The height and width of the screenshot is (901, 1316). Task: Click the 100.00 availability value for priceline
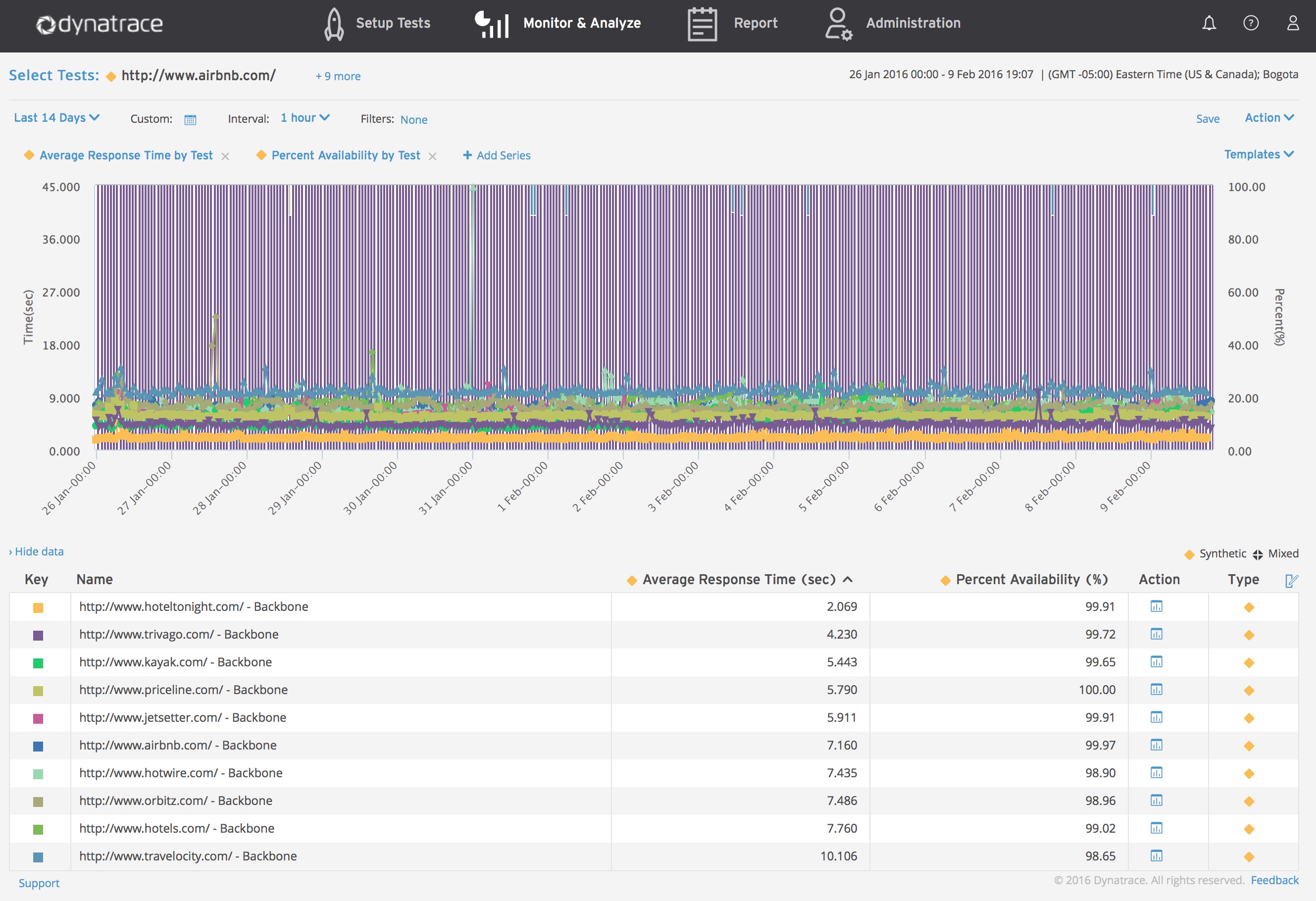coord(1097,690)
